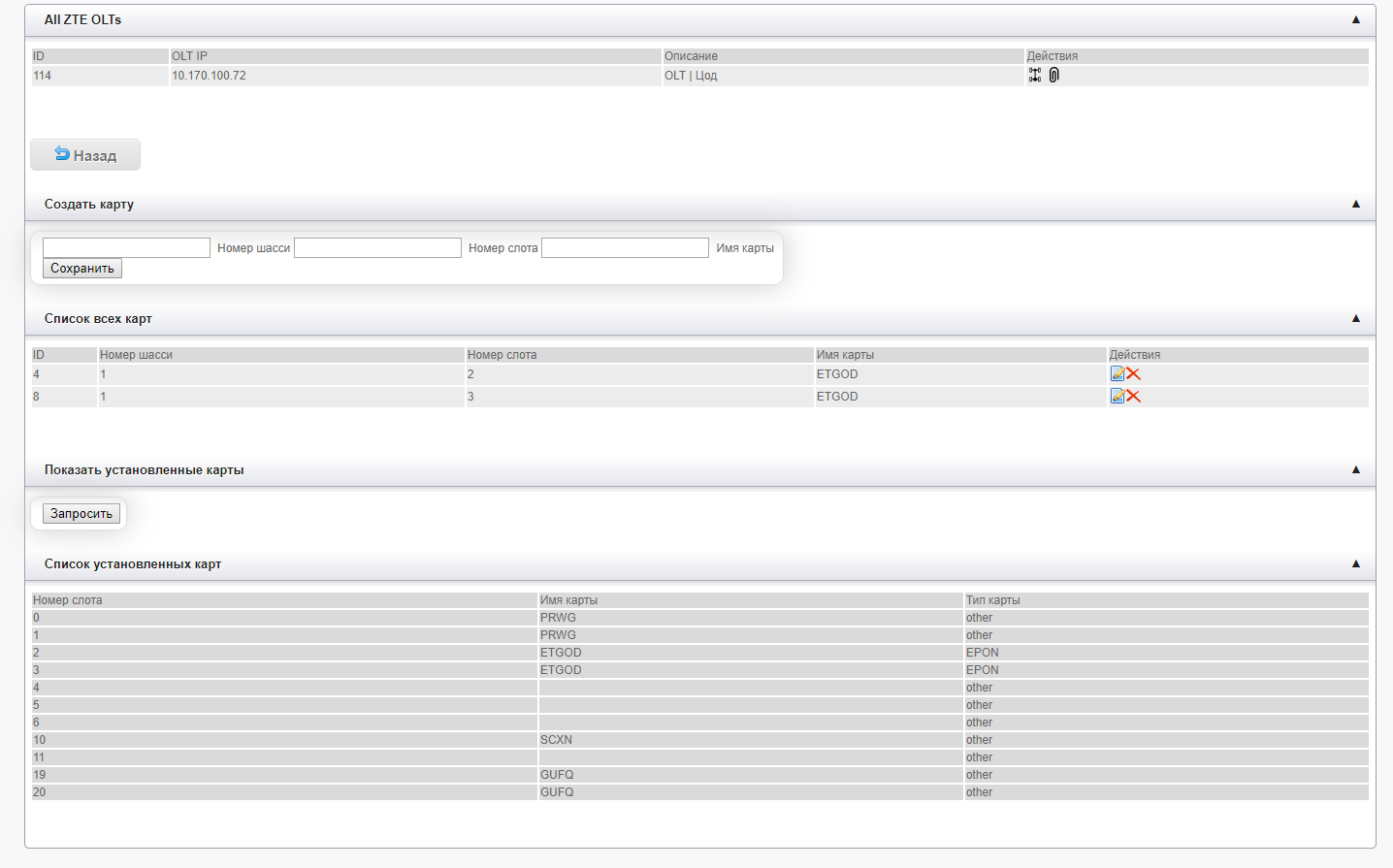Click the Сохранить button
This screenshot has height=868, width=1393.
(82, 269)
